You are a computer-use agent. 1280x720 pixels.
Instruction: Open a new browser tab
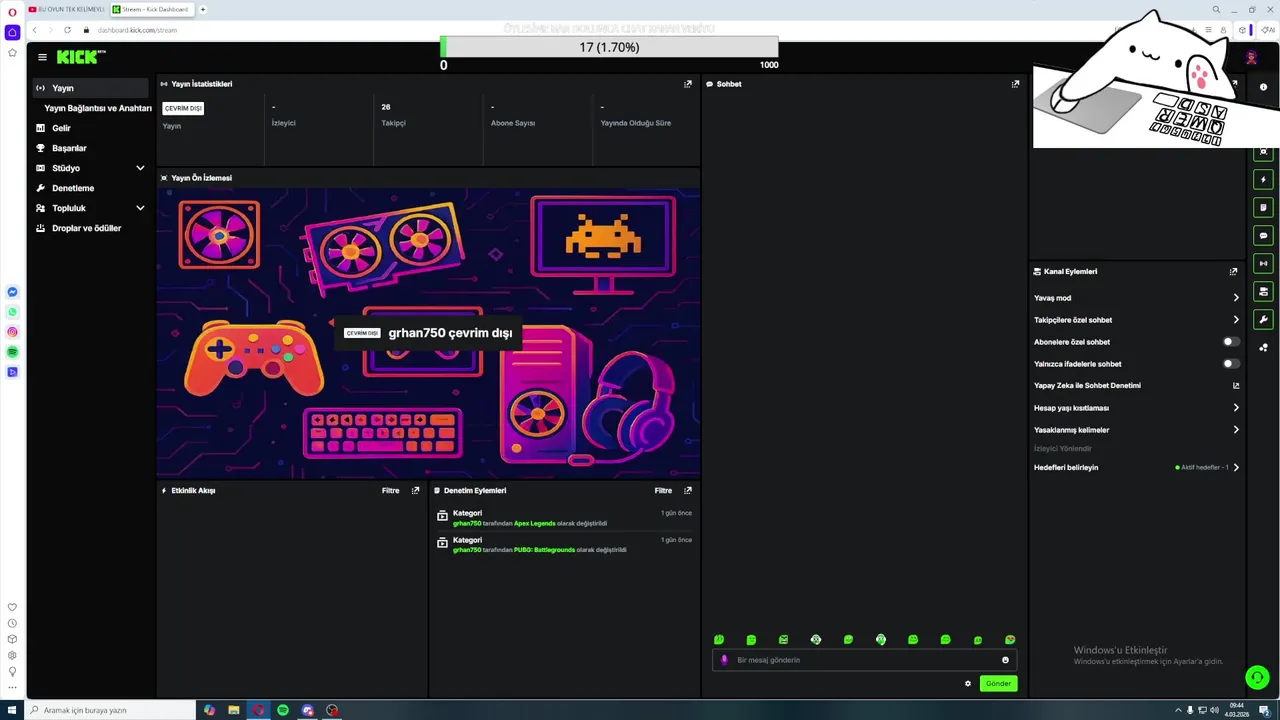pos(203,9)
